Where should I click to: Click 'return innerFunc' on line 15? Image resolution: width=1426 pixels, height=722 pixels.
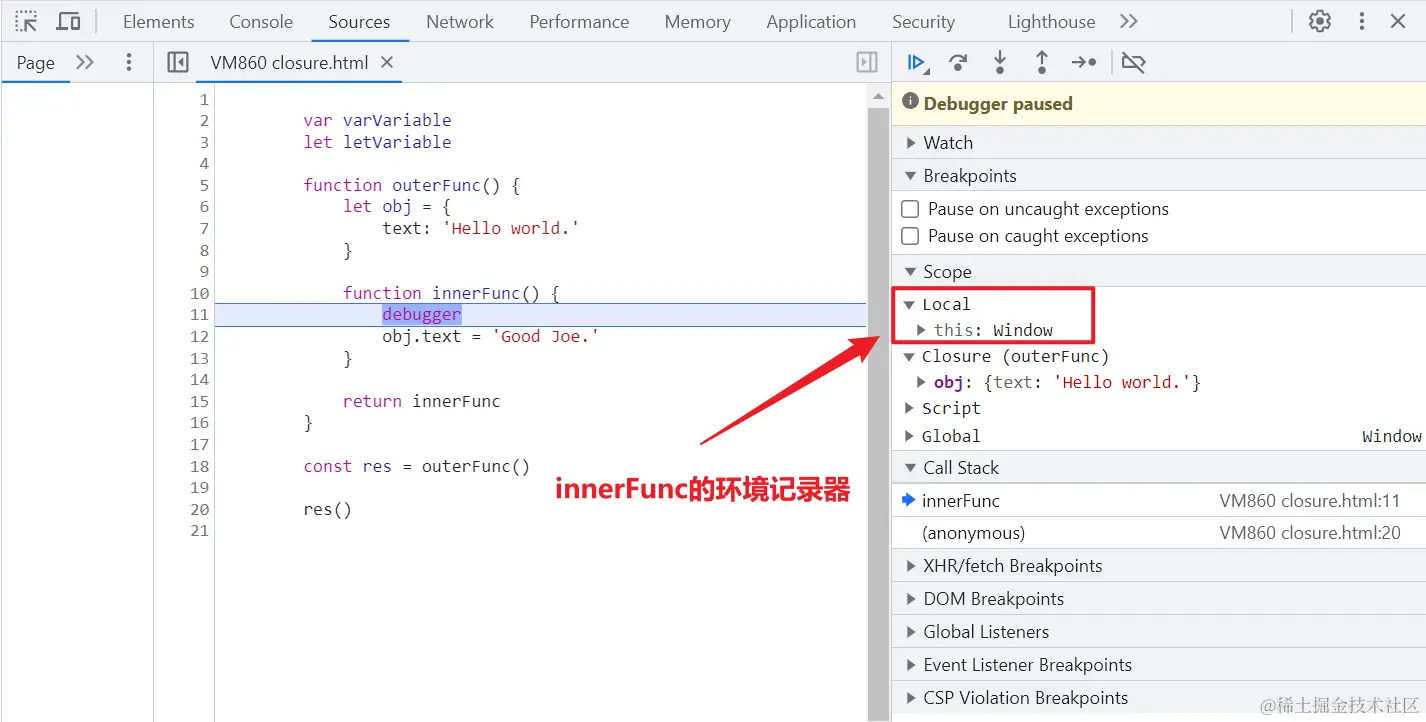pyautogui.click(x=421, y=401)
